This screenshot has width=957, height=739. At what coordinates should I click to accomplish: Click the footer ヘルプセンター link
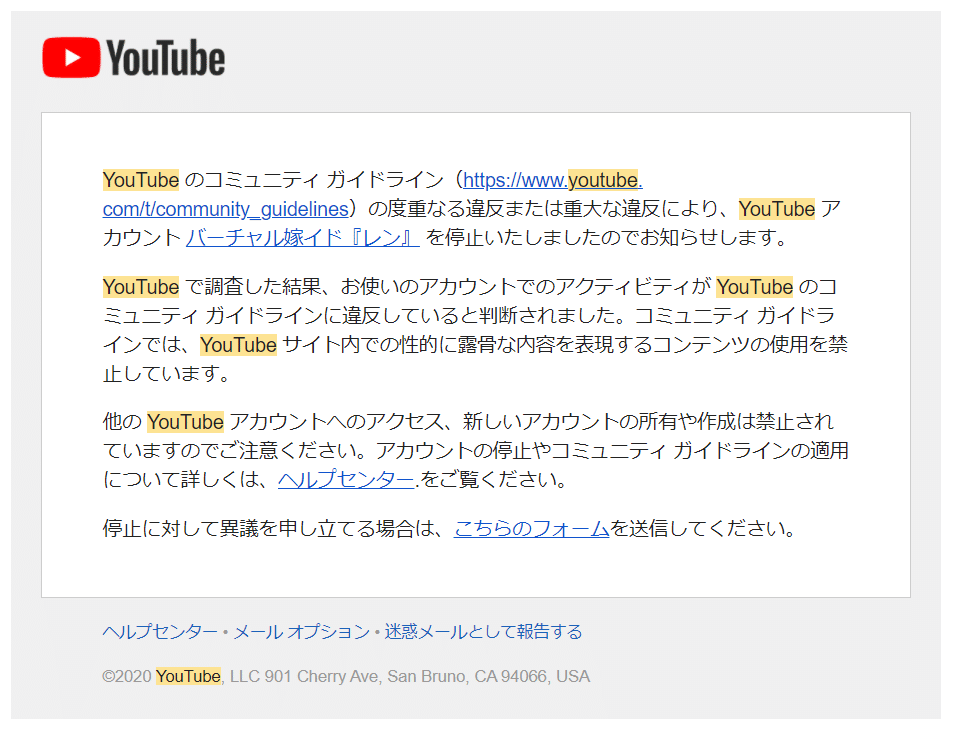tap(160, 632)
